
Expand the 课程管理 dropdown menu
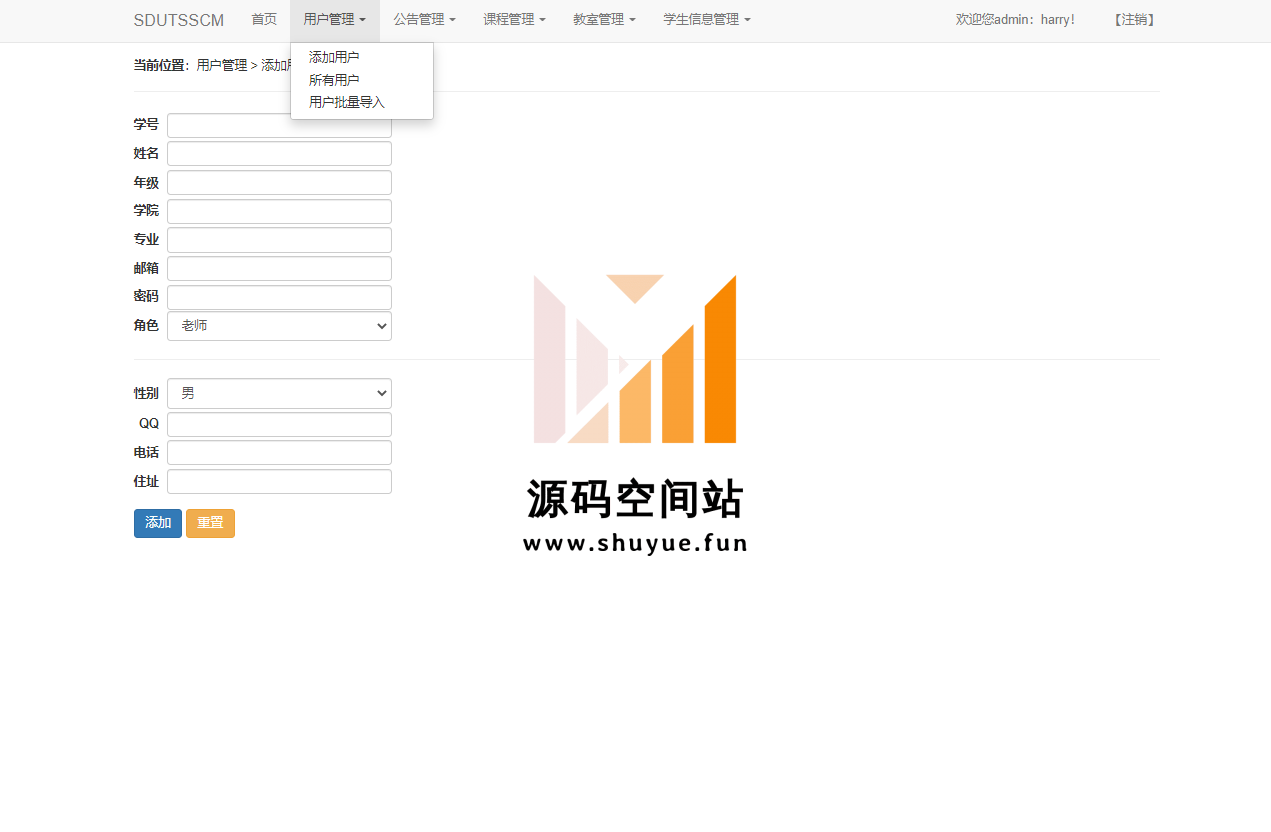514,20
